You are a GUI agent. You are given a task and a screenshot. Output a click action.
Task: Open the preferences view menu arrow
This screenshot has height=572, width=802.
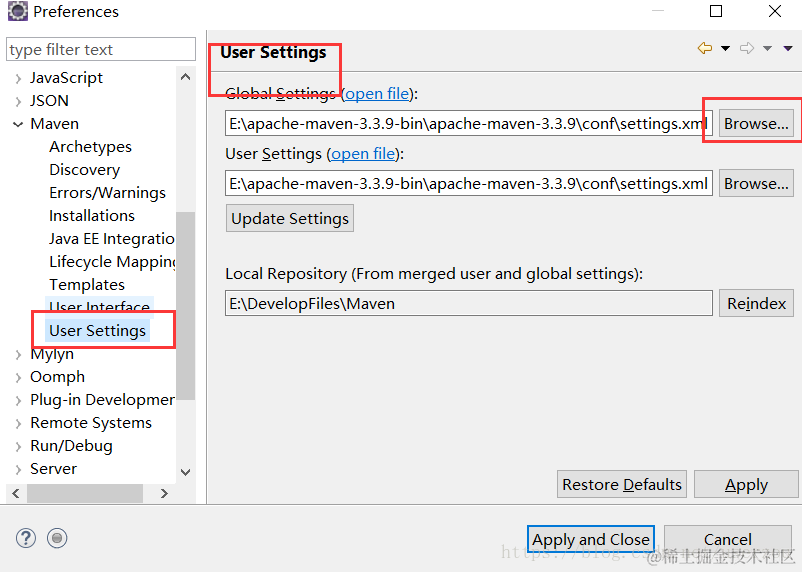(x=788, y=49)
